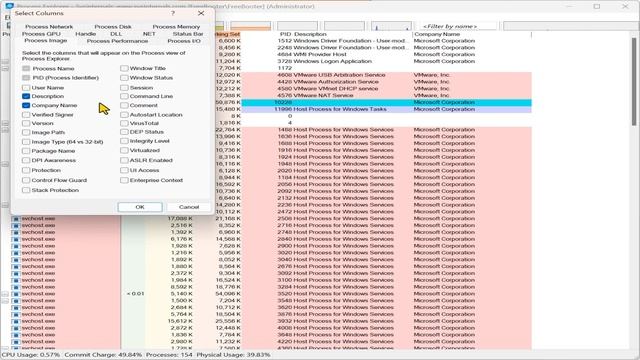Enable the Autostart Location checkbox
The width and height of the screenshot is (640, 360).
pyautogui.click(x=124, y=115)
